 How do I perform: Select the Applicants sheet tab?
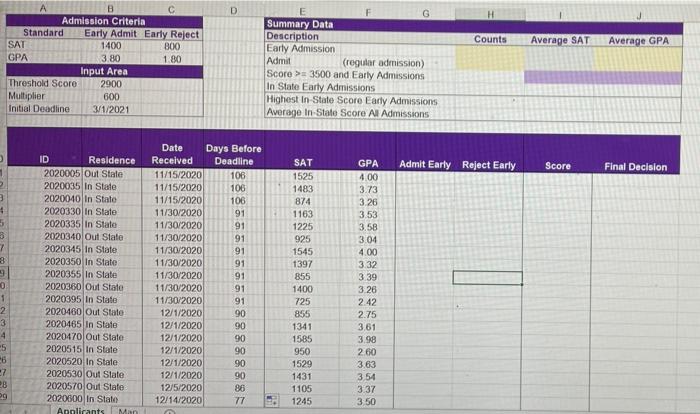coord(80,410)
